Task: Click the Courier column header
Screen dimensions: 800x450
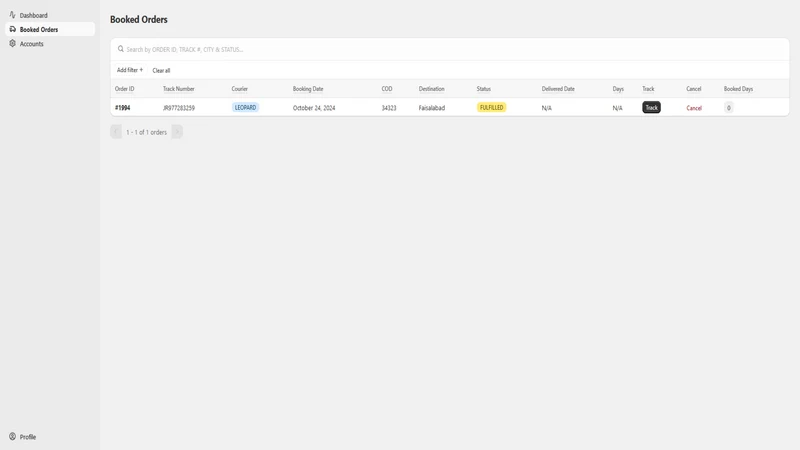Action: click(x=239, y=89)
